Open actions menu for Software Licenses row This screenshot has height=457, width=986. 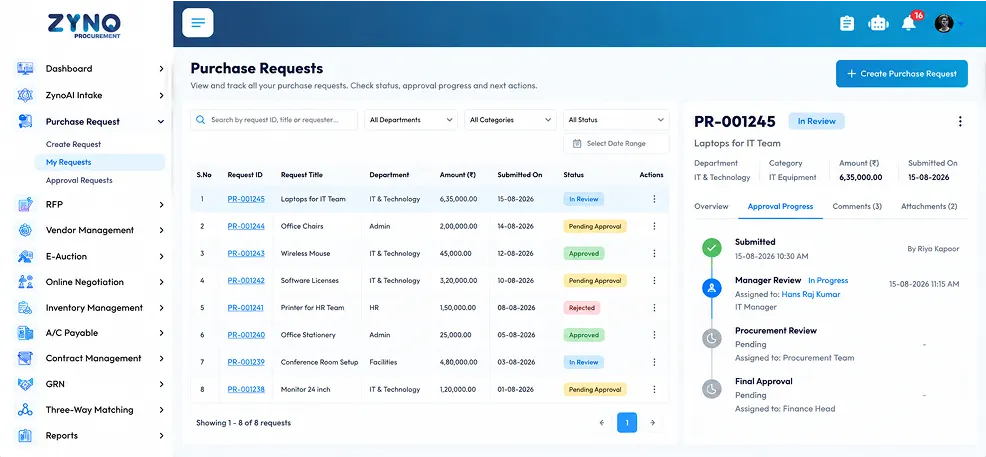654,280
